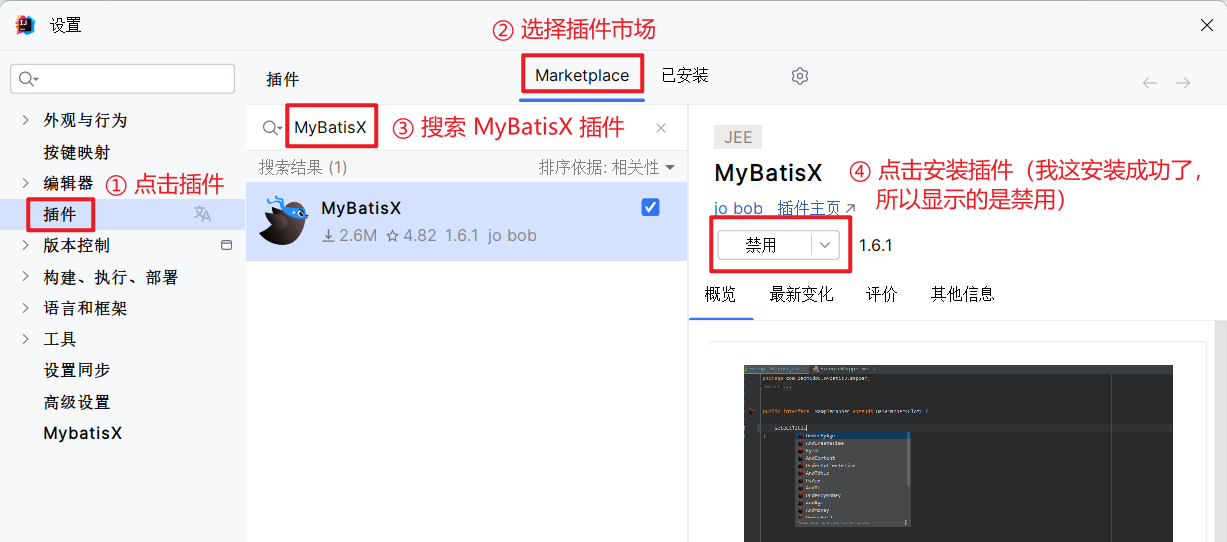Image resolution: width=1227 pixels, height=542 pixels.
Task: Switch to the 已安装 tab
Action: point(685,76)
